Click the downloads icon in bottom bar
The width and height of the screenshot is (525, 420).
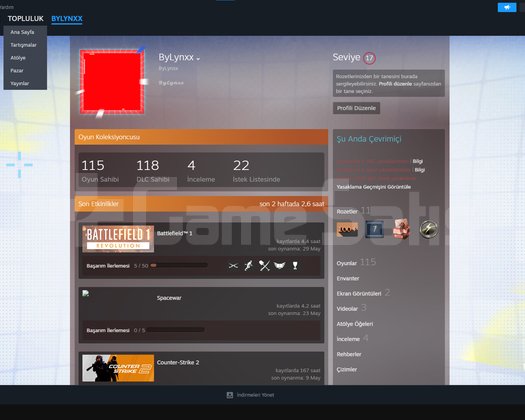pos(230,395)
